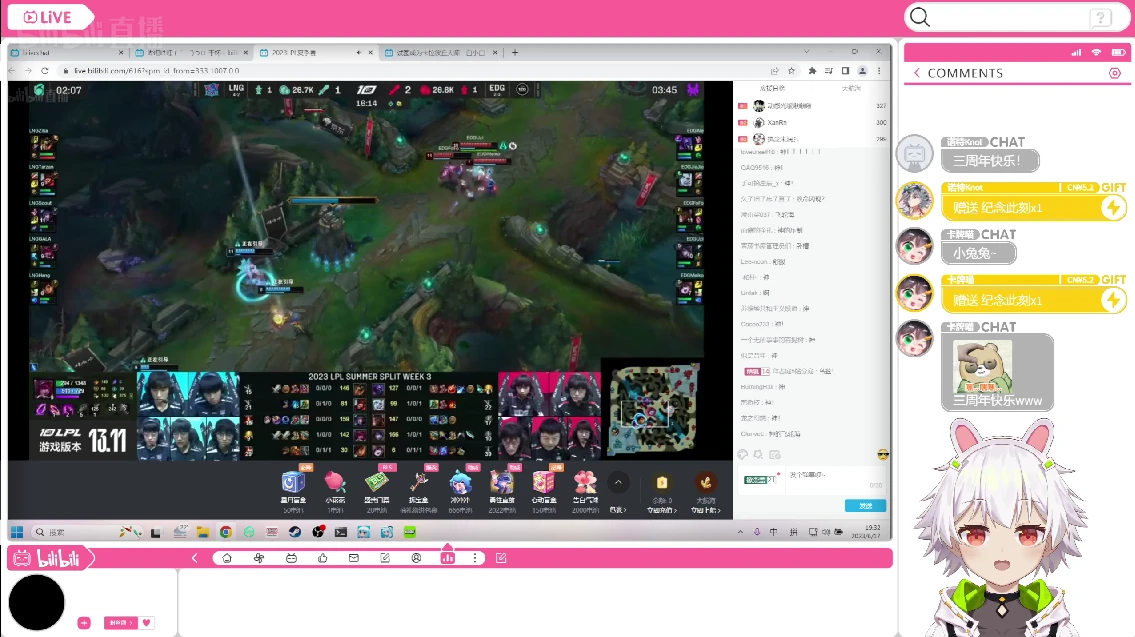Open File Explorer from the Windows taskbar
The height and width of the screenshot is (637, 1135).
(x=203, y=532)
